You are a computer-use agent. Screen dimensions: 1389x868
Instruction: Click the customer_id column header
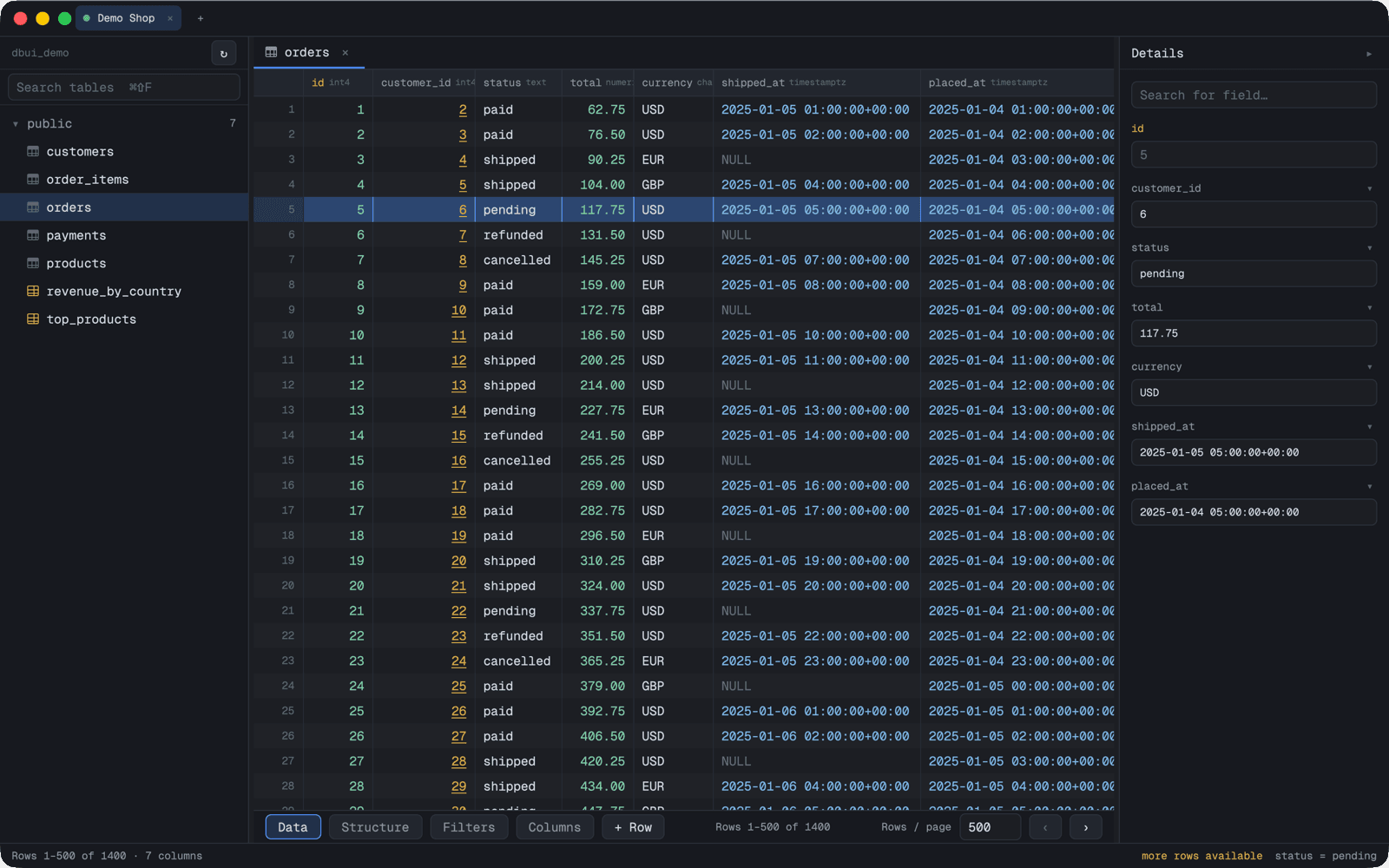(x=424, y=82)
